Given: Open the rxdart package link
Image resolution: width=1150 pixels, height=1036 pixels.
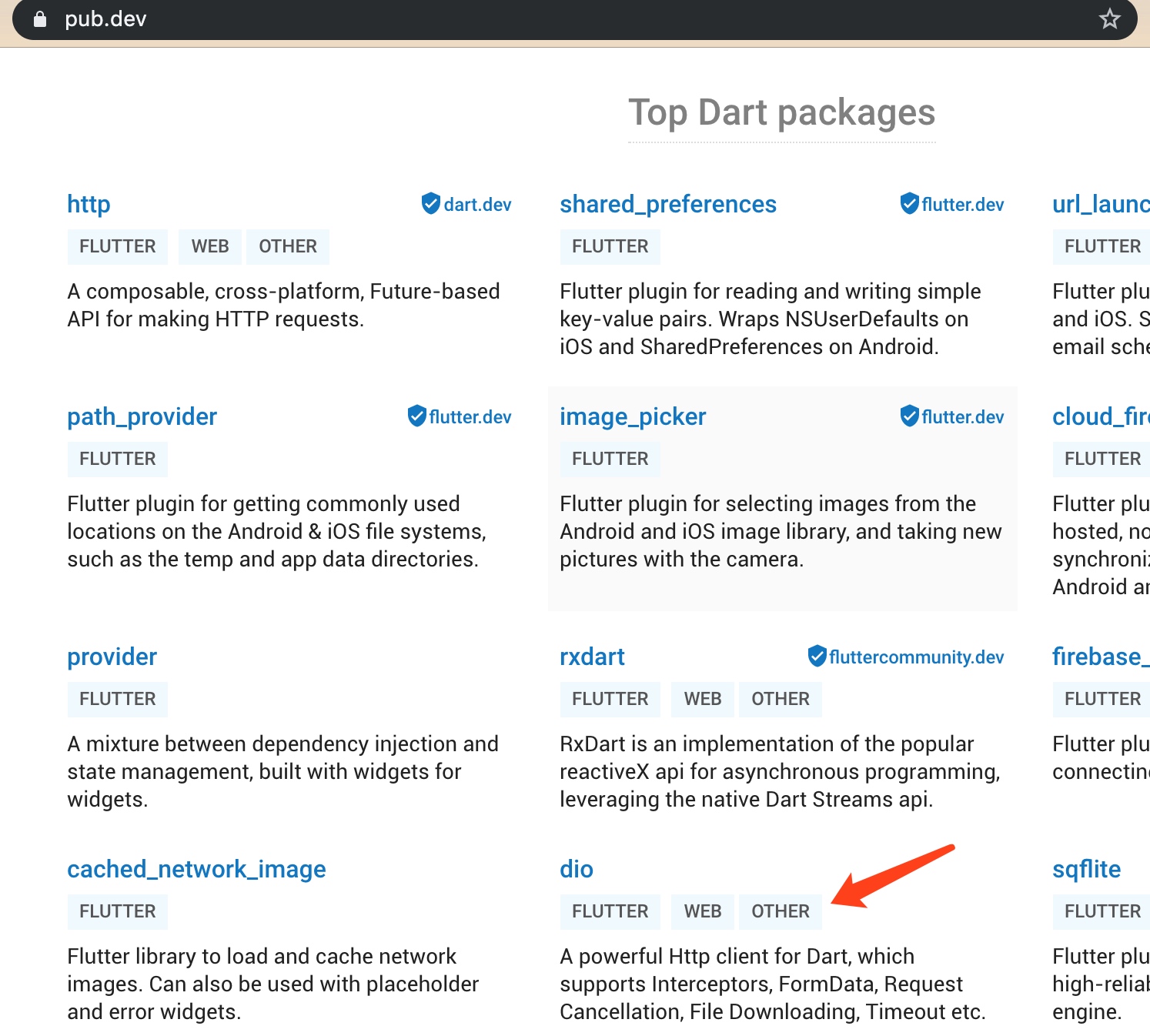Looking at the screenshot, I should [591, 657].
